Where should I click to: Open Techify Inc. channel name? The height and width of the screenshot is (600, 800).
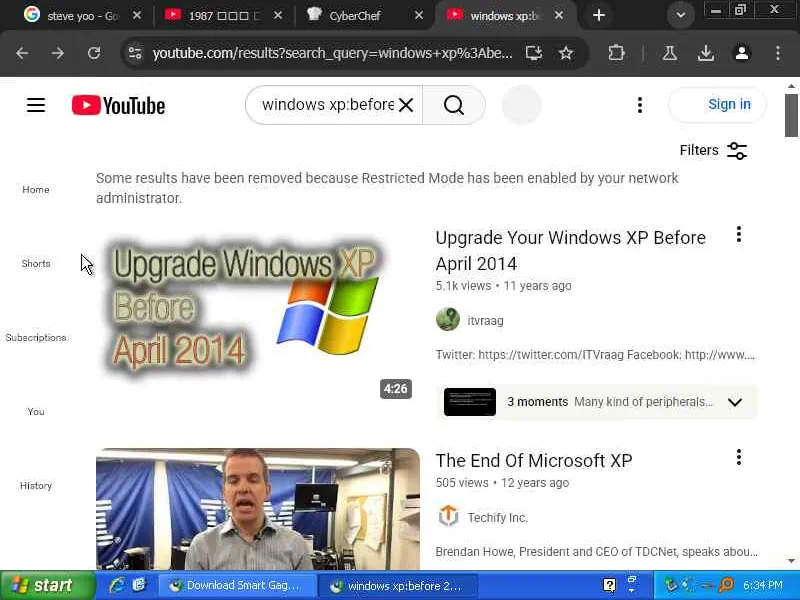coord(497,517)
